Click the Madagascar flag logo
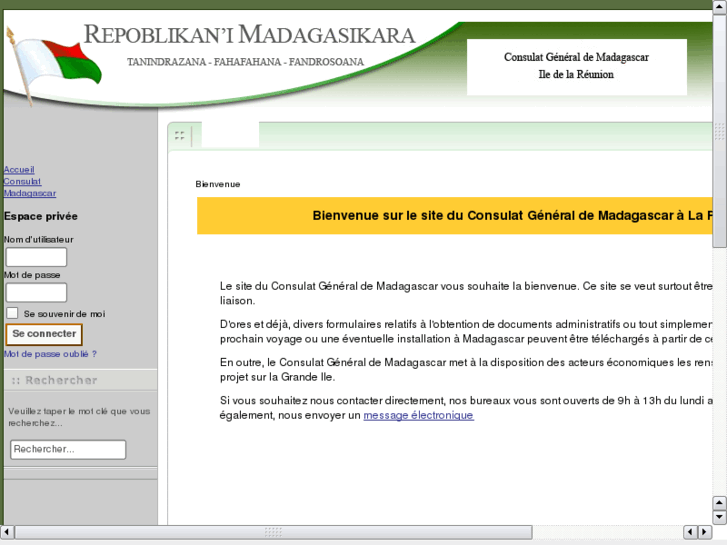The width and height of the screenshot is (727, 545). (53, 65)
